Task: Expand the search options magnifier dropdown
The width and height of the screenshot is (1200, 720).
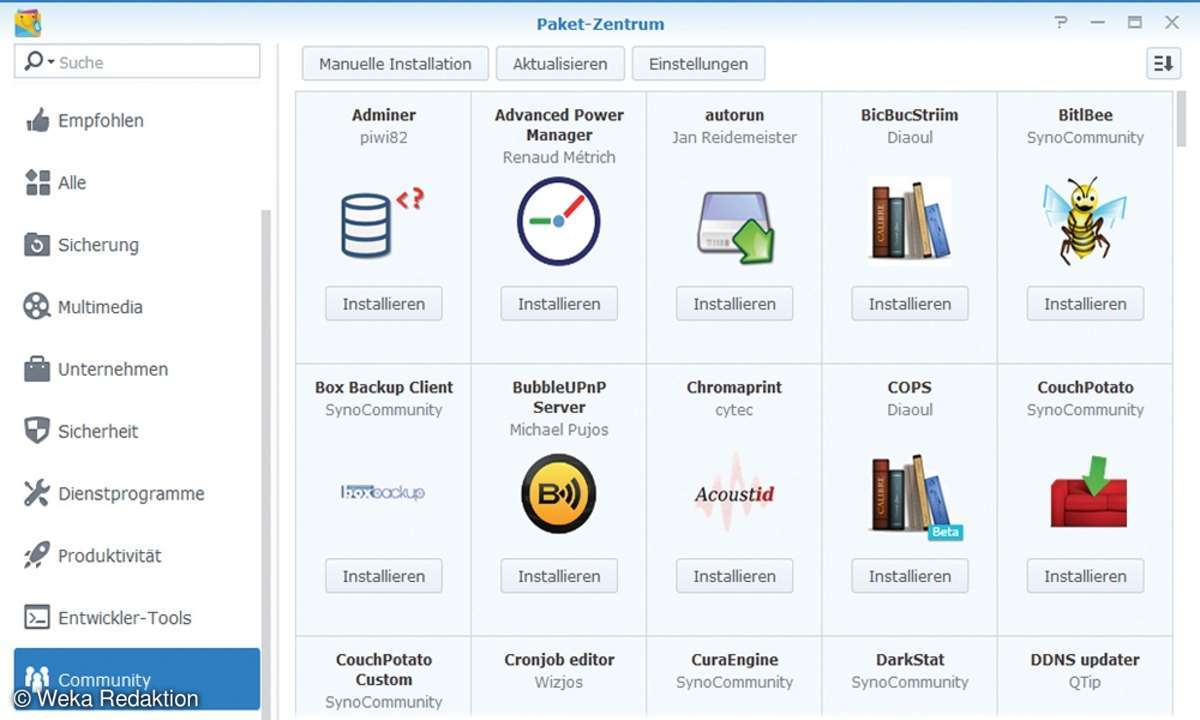Action: [x=38, y=61]
